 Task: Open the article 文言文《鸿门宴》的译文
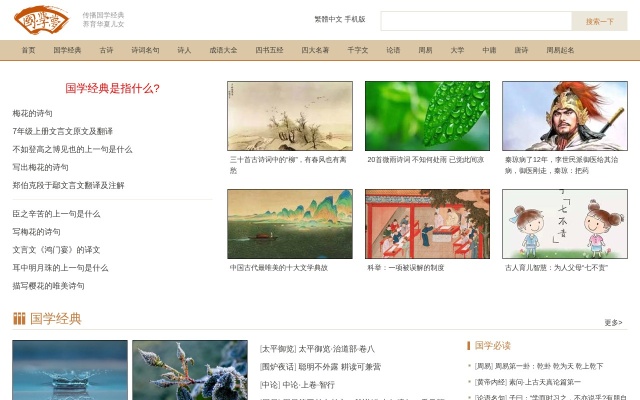tap(56, 250)
